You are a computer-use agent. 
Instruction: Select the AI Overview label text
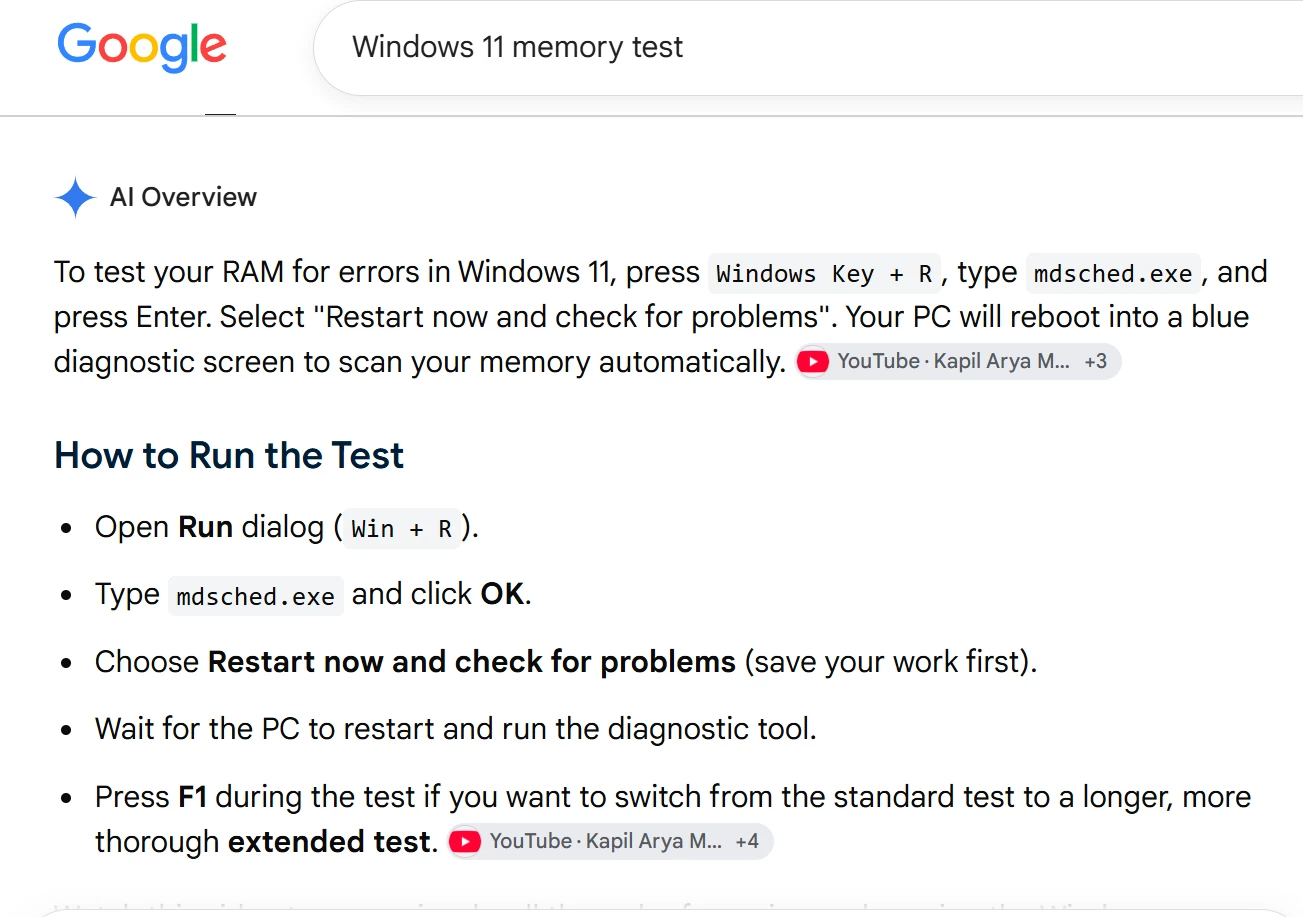183,197
